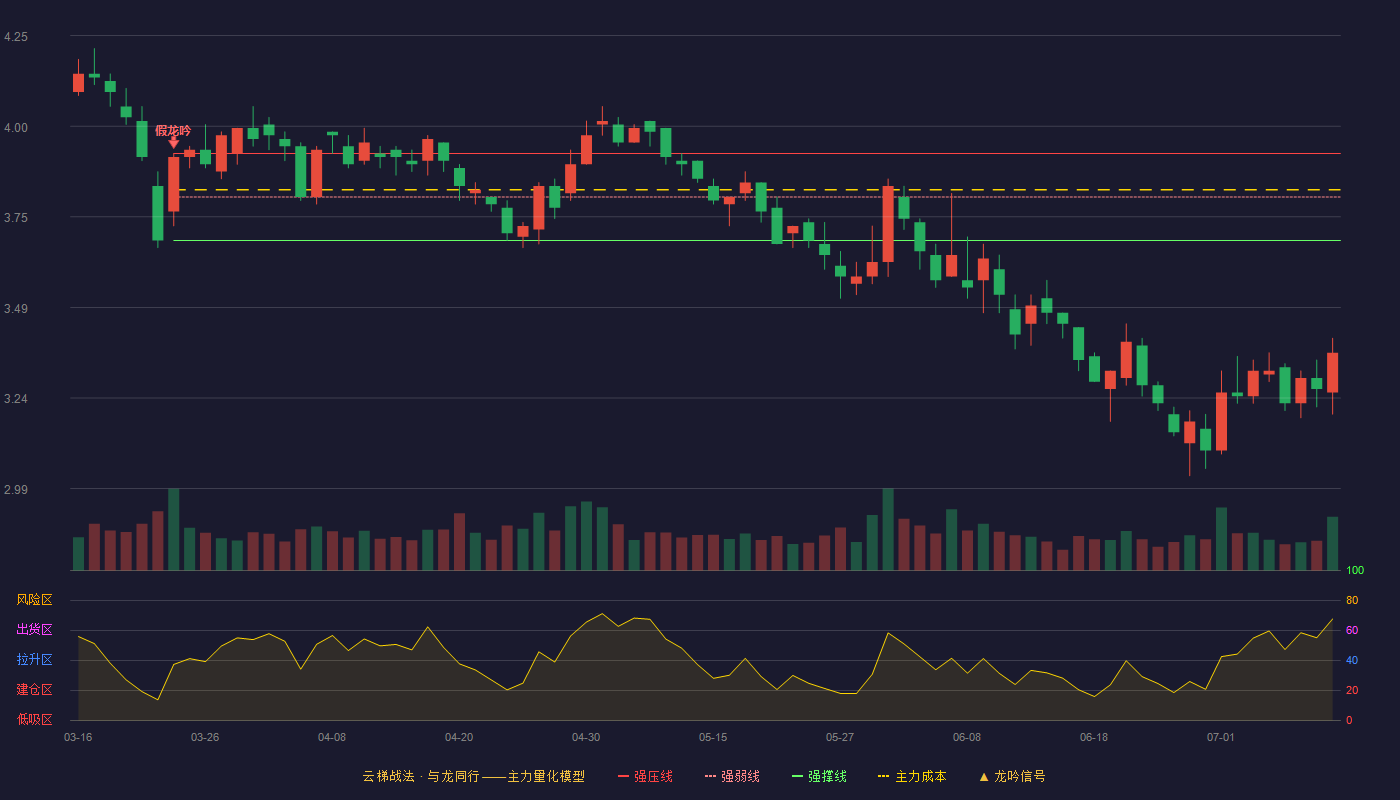Click the 04-30 date axis label

[x=586, y=737]
